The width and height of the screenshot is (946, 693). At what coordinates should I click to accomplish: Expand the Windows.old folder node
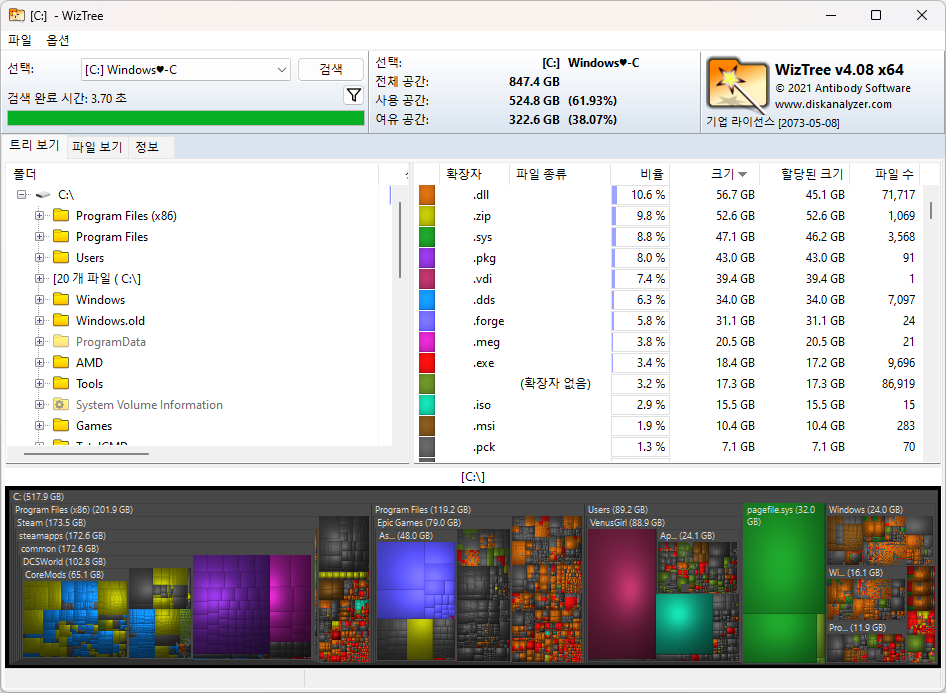click(39, 320)
